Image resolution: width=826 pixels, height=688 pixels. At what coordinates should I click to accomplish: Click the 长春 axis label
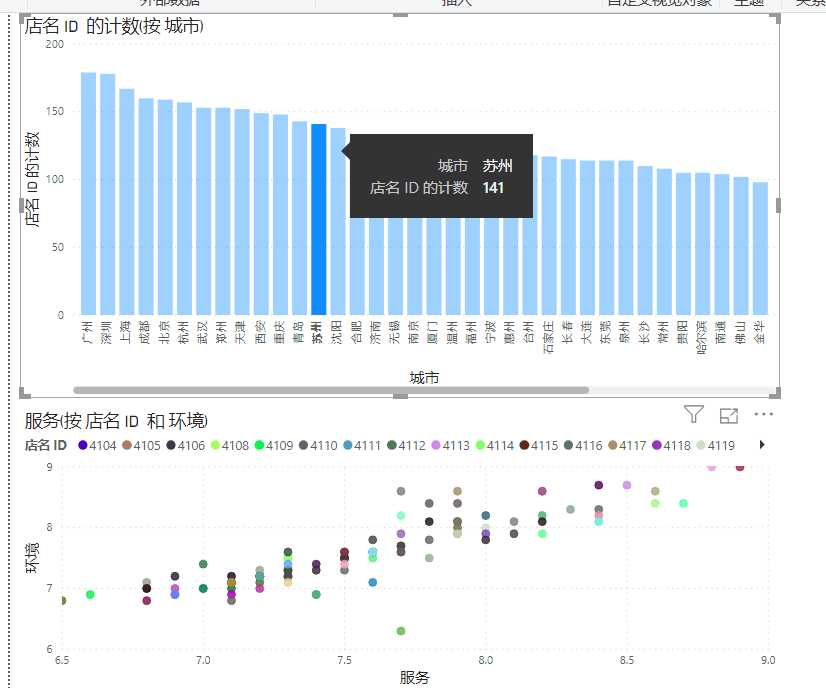568,332
